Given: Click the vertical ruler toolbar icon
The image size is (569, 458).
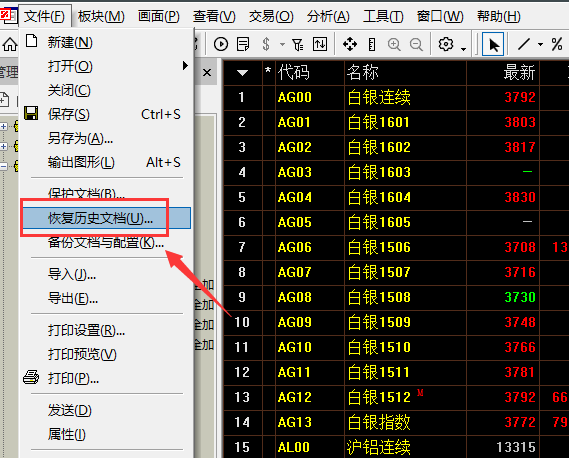Looking at the screenshot, I should (372, 44).
